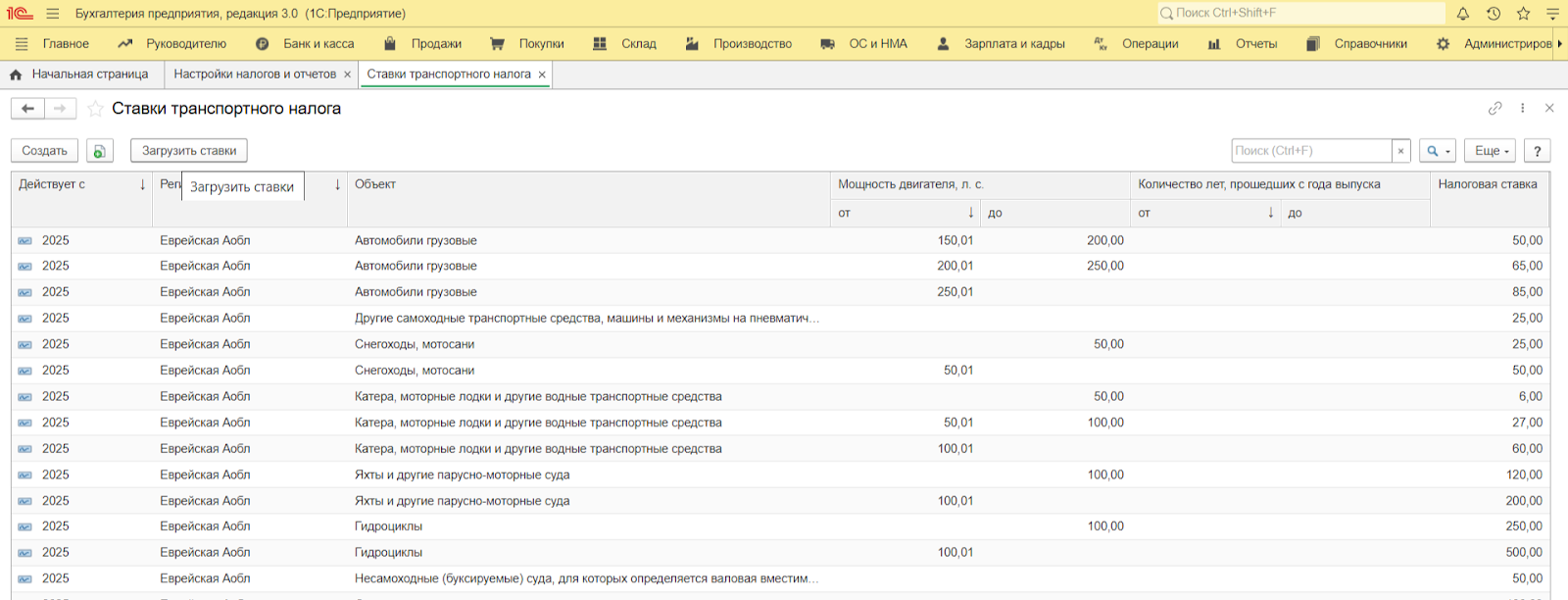Click the 27,00 tax rate cell

(1489, 423)
